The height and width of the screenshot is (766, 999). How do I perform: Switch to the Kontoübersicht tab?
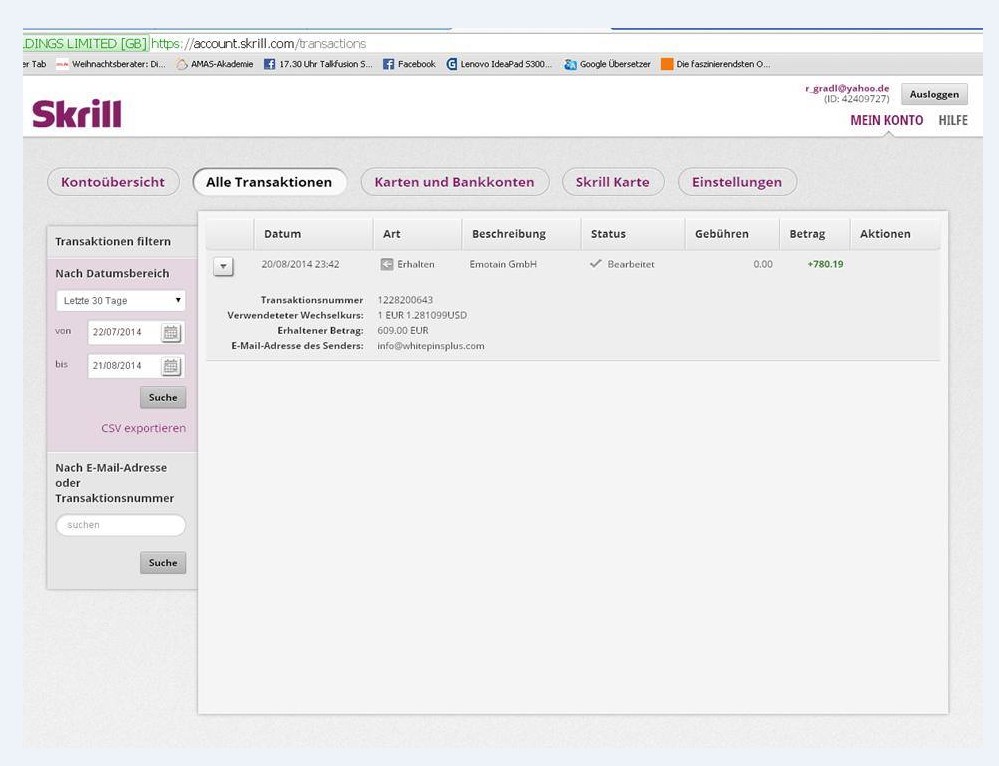pos(113,182)
